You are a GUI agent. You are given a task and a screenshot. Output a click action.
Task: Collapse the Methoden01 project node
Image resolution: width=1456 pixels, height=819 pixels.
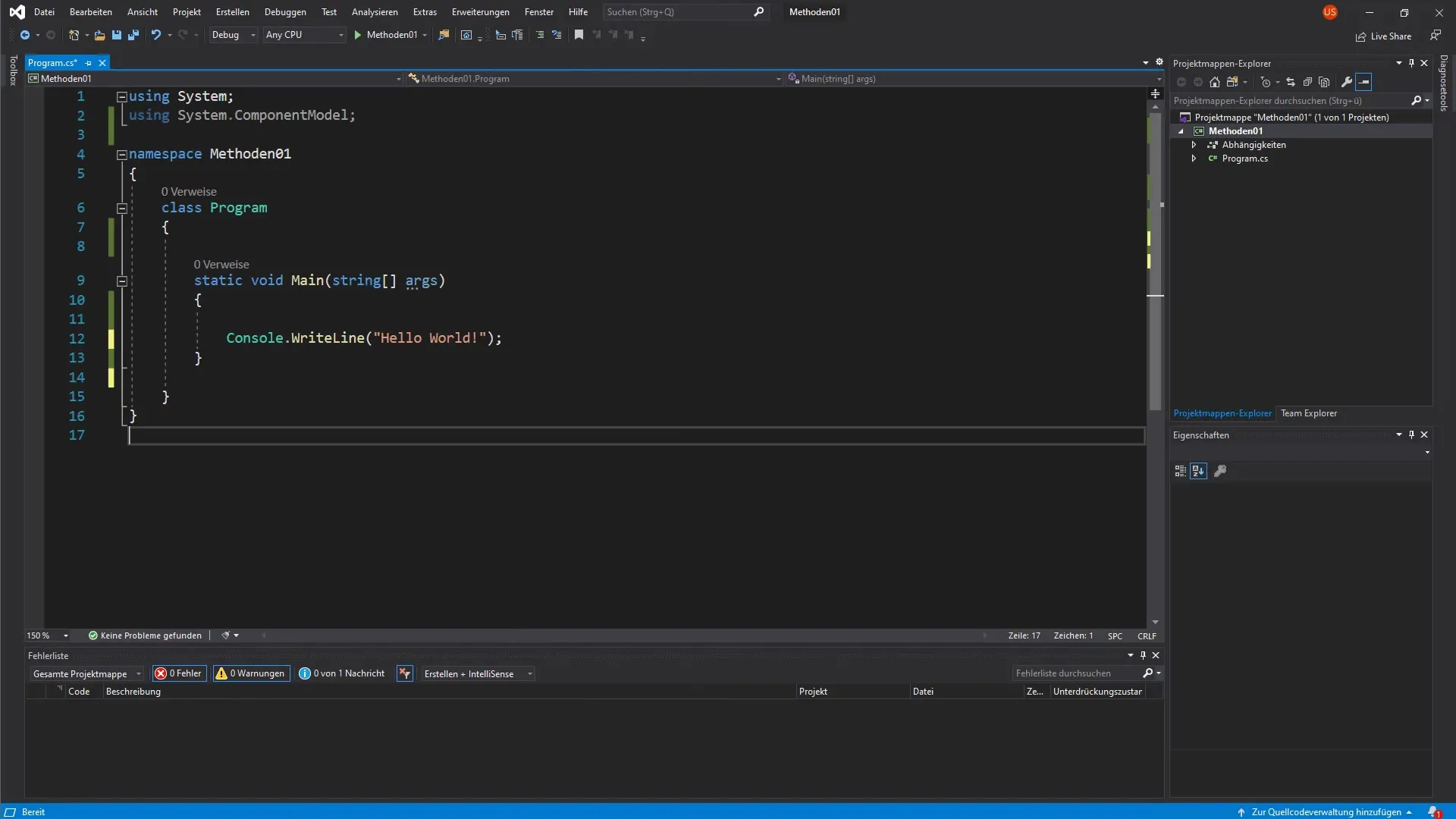1181,131
